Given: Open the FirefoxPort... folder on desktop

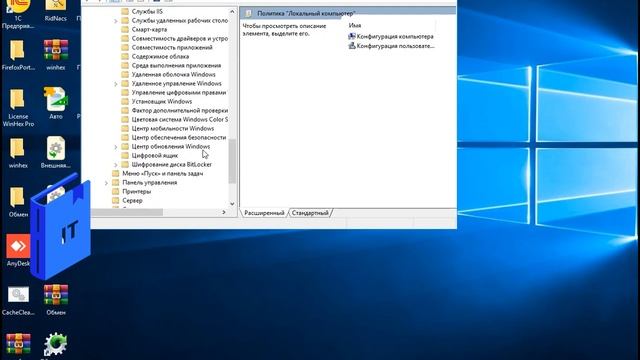Looking at the screenshot, I should [x=18, y=55].
